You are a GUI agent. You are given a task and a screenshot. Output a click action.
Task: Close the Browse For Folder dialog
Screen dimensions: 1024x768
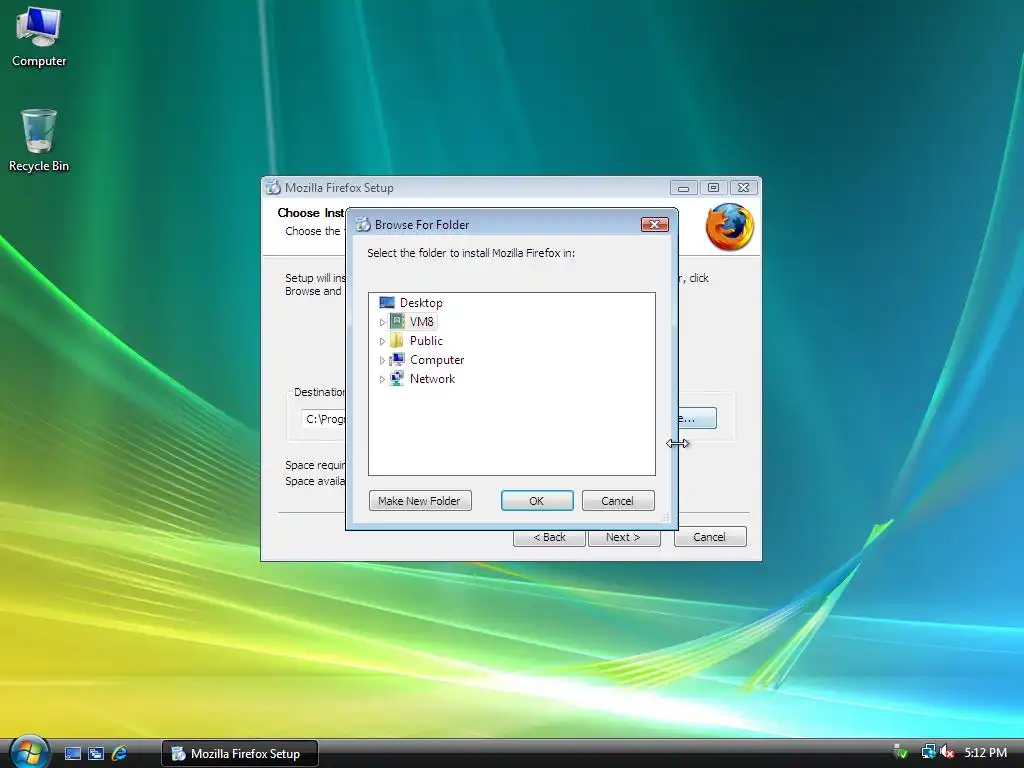tap(654, 225)
